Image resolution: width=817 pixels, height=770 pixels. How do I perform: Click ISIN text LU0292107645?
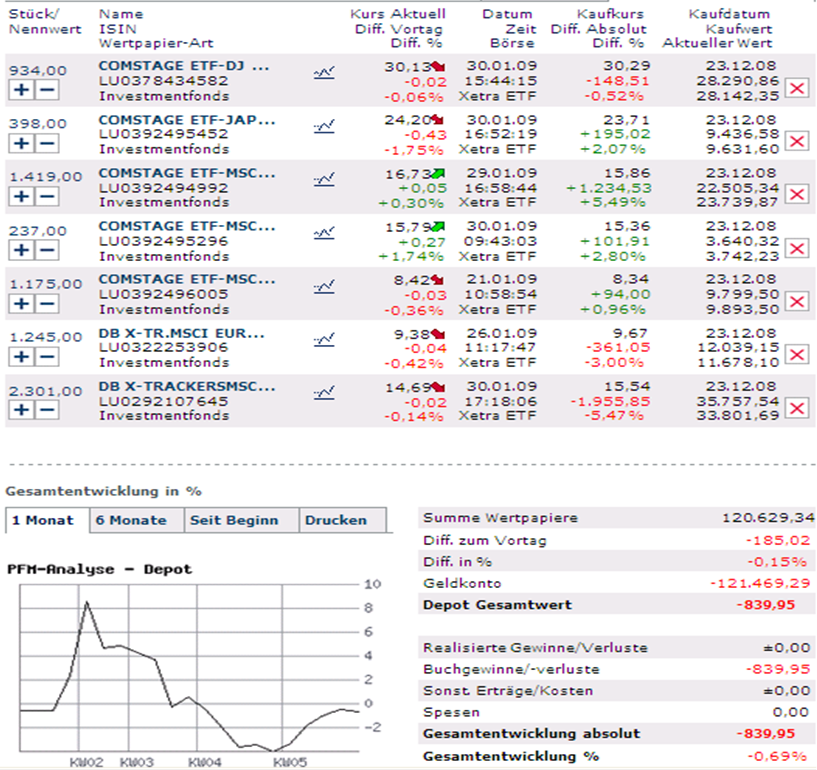point(163,402)
